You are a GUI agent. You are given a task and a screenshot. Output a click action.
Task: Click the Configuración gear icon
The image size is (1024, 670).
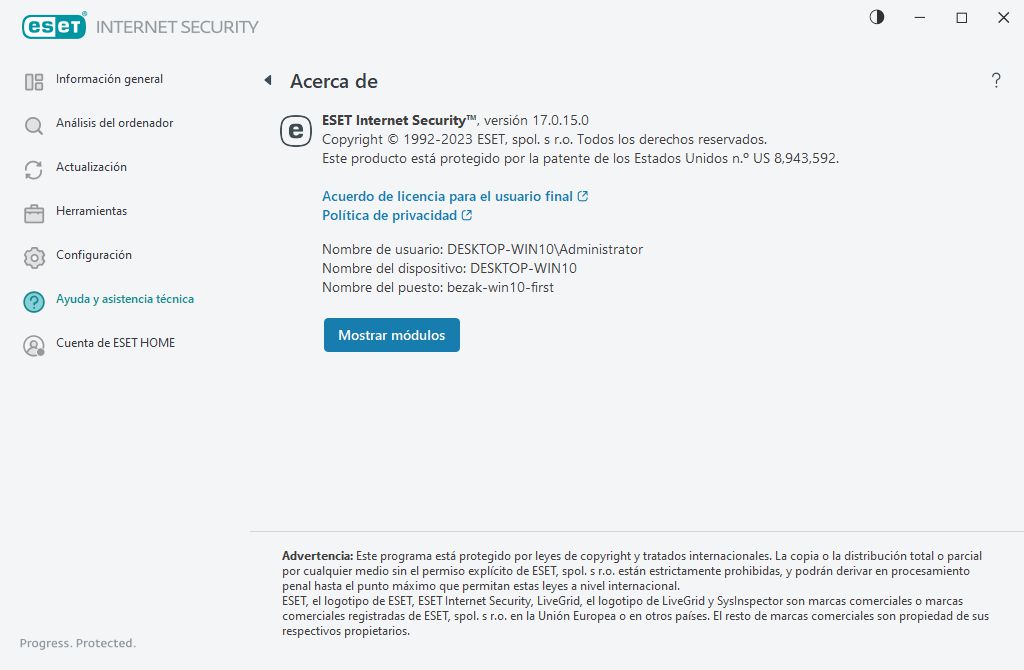pos(34,258)
